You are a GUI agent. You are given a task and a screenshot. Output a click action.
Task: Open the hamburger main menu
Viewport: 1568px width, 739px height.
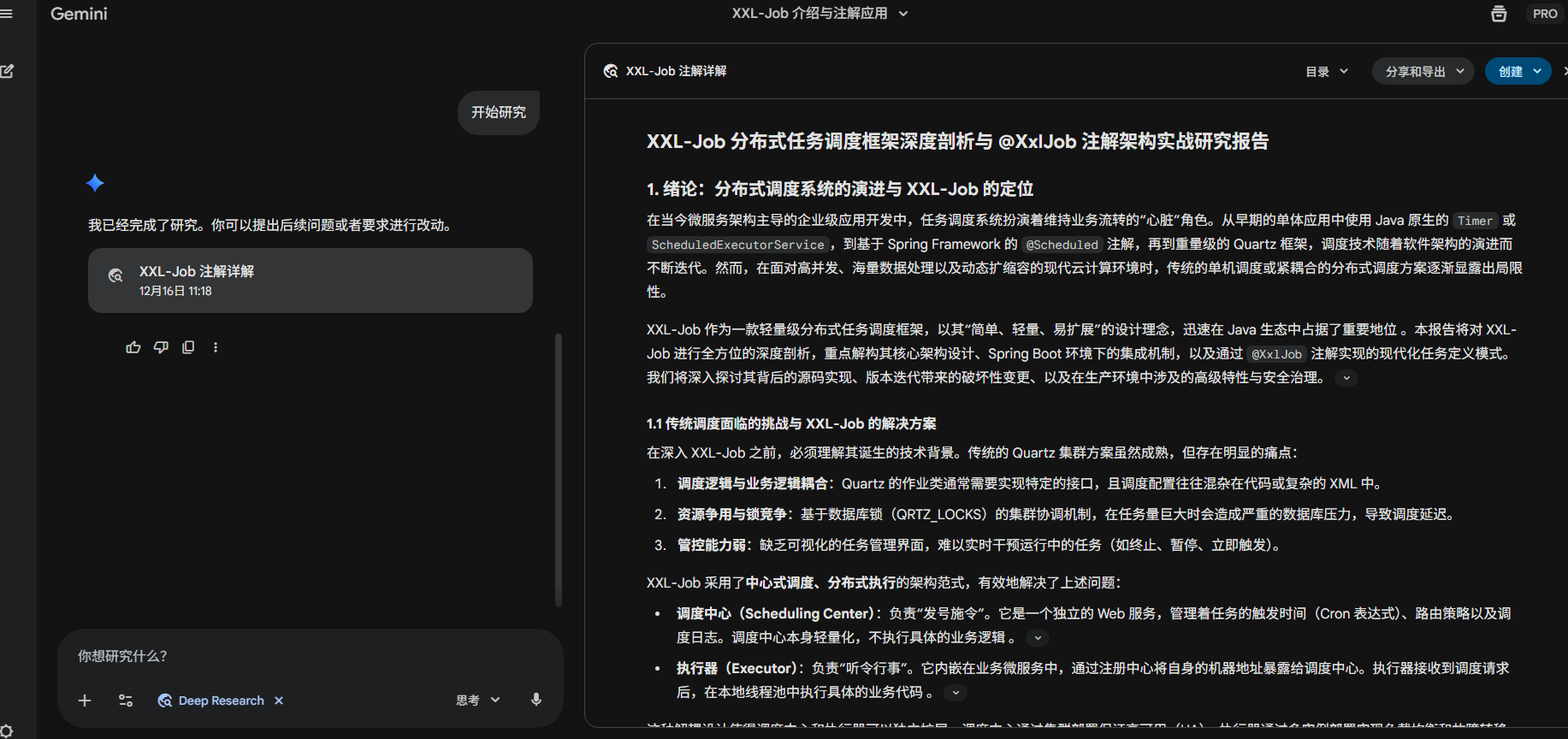click(7, 14)
